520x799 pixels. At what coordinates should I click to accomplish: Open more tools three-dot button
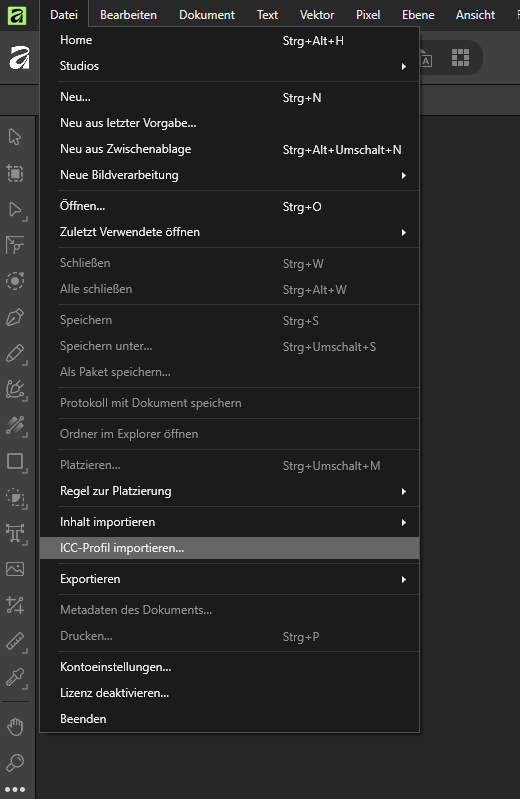click(x=15, y=789)
